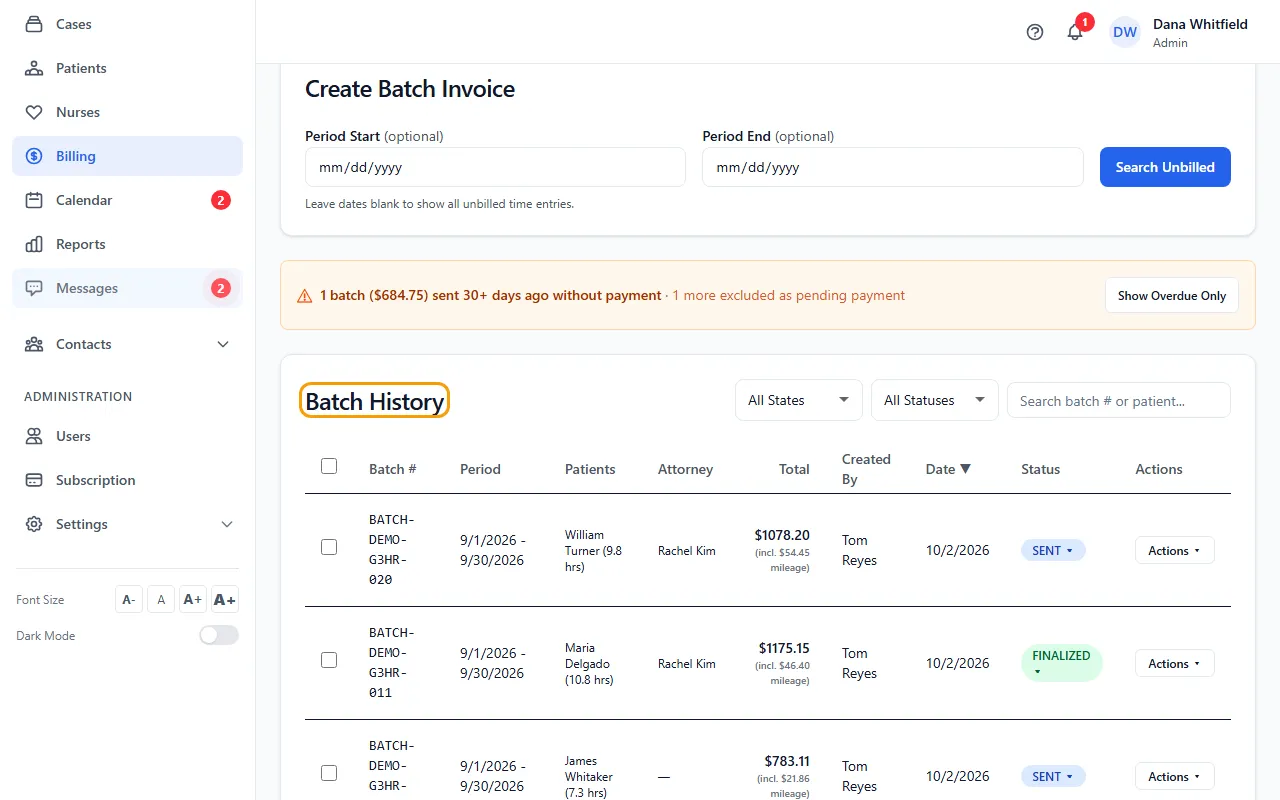
Task: Click the overdue warning triangle icon
Action: pos(305,296)
